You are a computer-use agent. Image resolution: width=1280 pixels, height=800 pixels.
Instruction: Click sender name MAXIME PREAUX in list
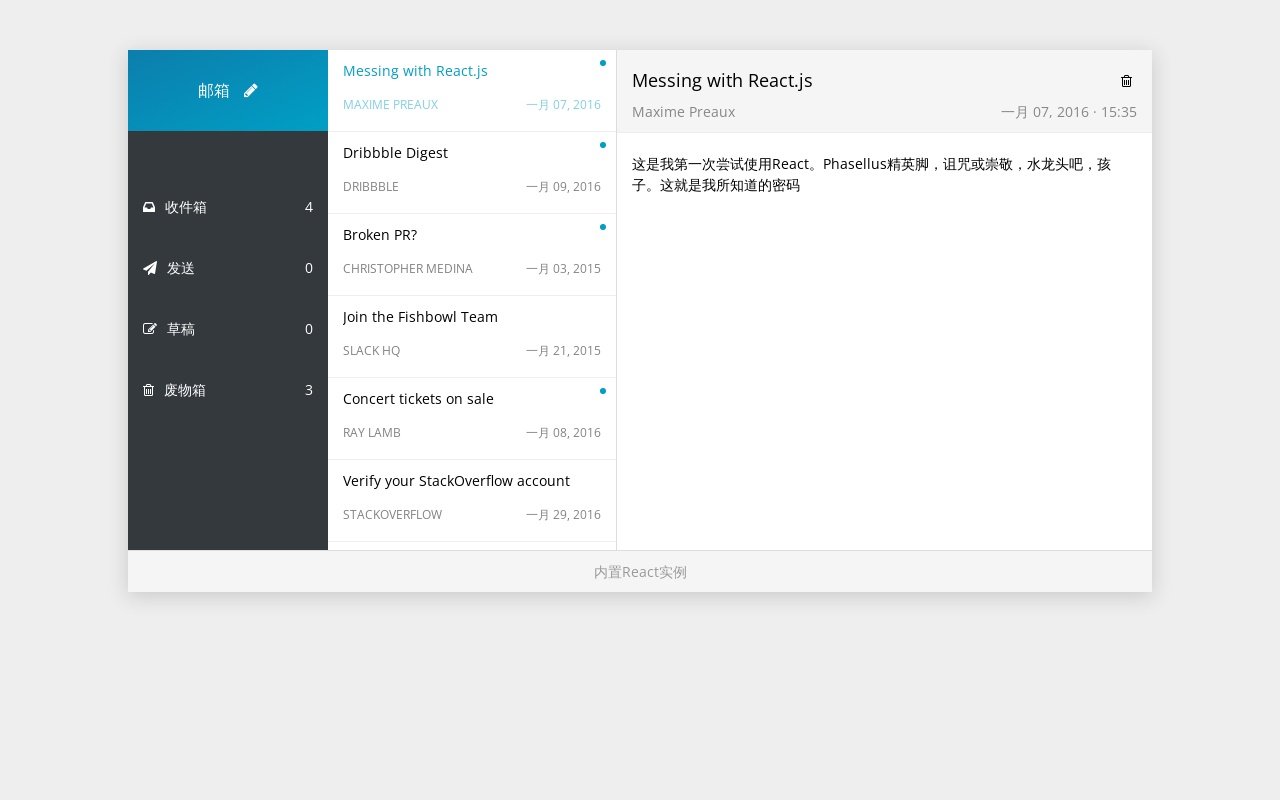(x=390, y=104)
